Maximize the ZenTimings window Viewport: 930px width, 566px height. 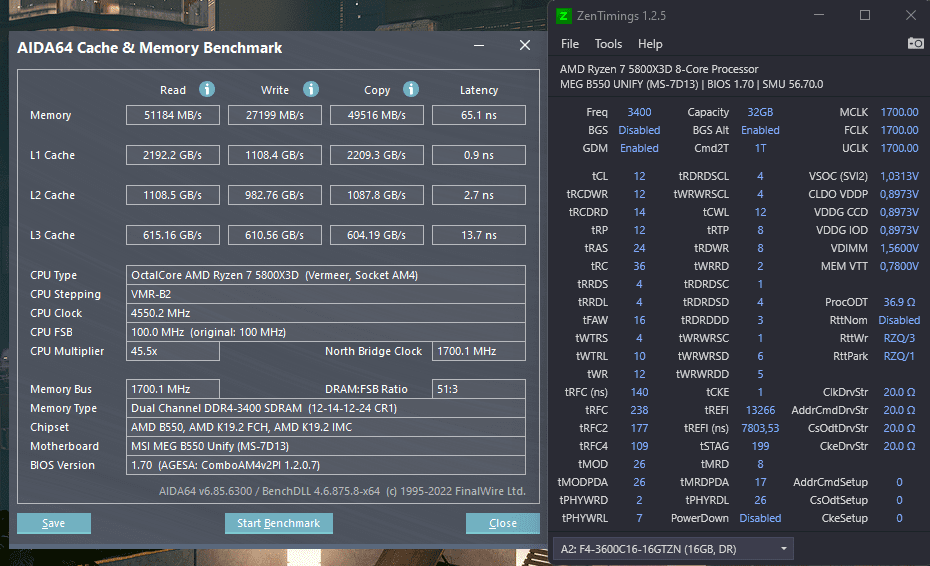coord(865,15)
